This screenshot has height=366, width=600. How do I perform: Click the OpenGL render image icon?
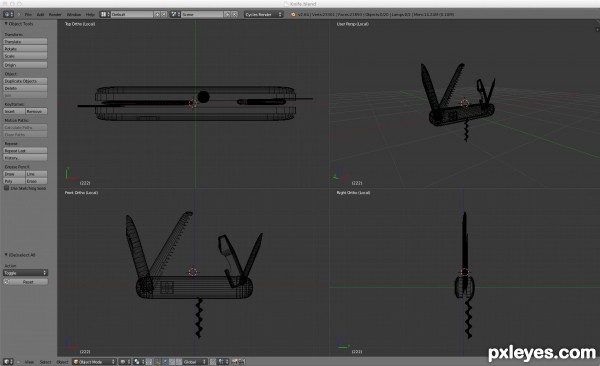[x=235, y=361]
